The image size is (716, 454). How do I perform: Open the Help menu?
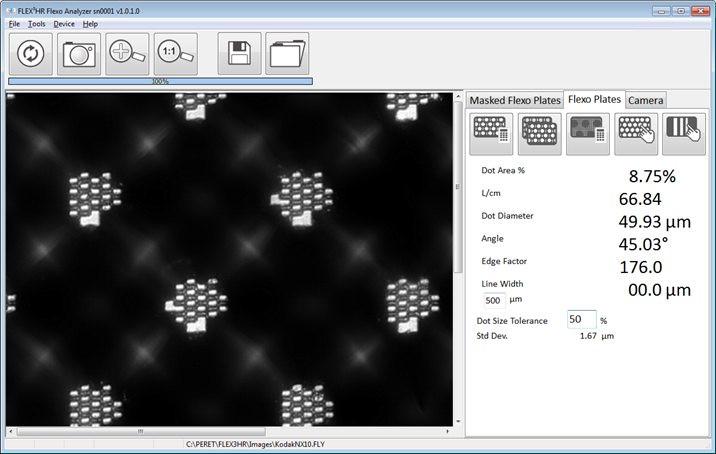(90, 24)
